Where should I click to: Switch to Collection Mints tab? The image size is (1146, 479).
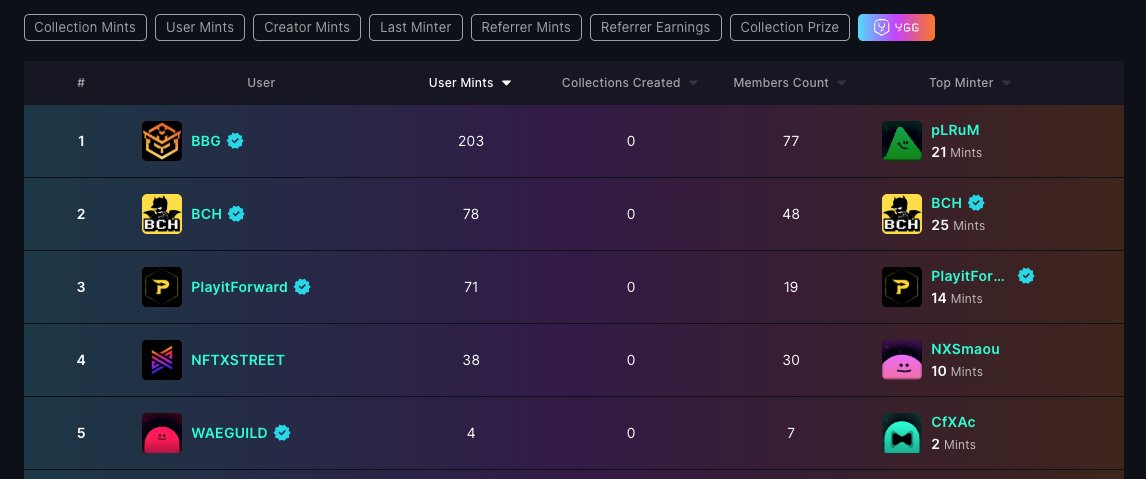point(86,28)
